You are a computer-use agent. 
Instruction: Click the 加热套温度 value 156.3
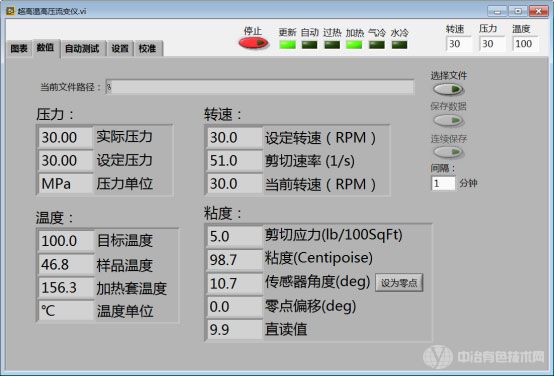[66, 288]
